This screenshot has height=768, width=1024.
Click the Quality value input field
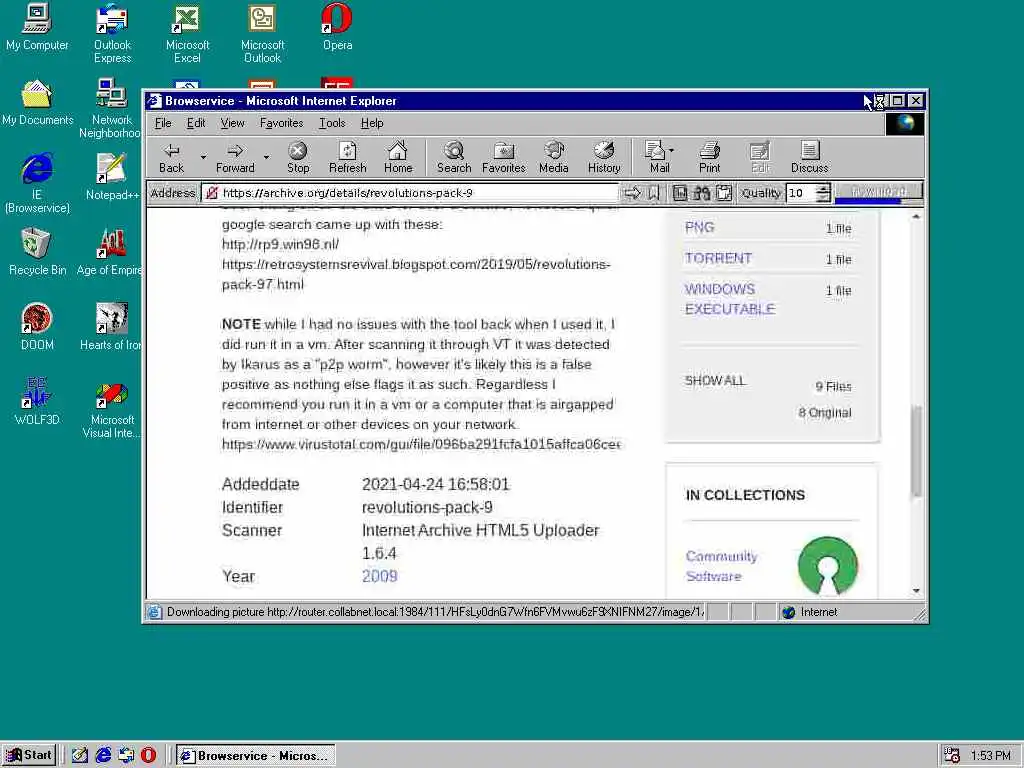coord(801,193)
